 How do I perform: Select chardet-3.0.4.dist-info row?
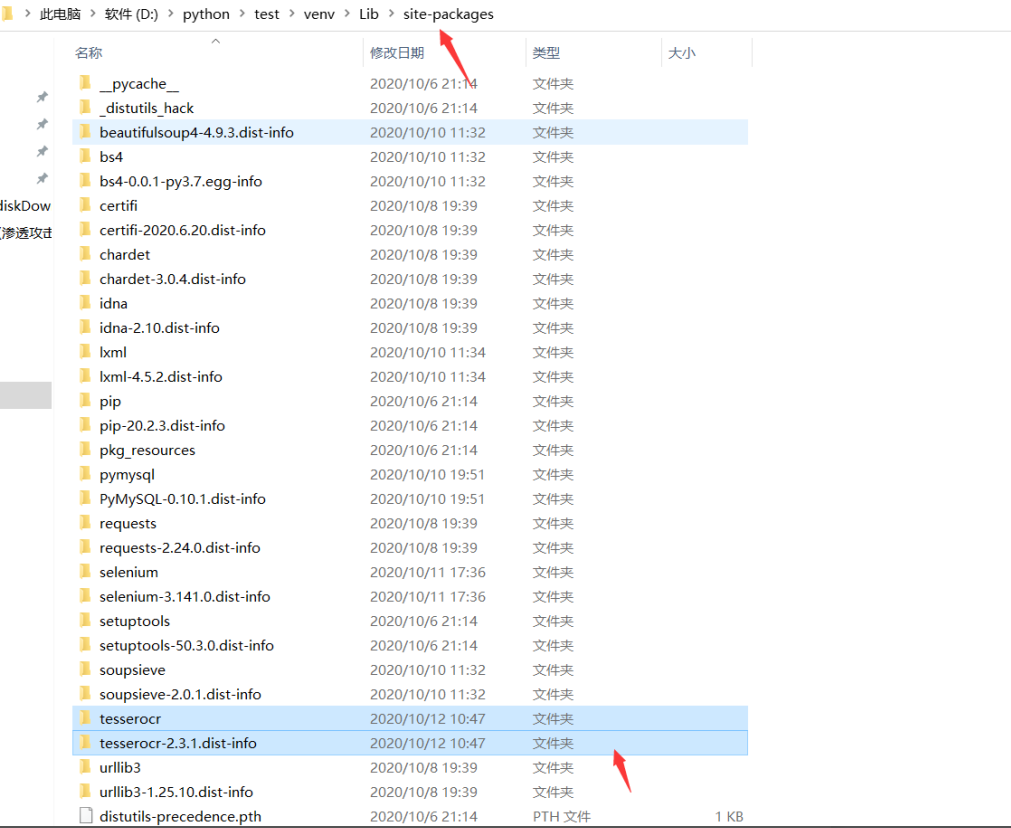coord(410,279)
